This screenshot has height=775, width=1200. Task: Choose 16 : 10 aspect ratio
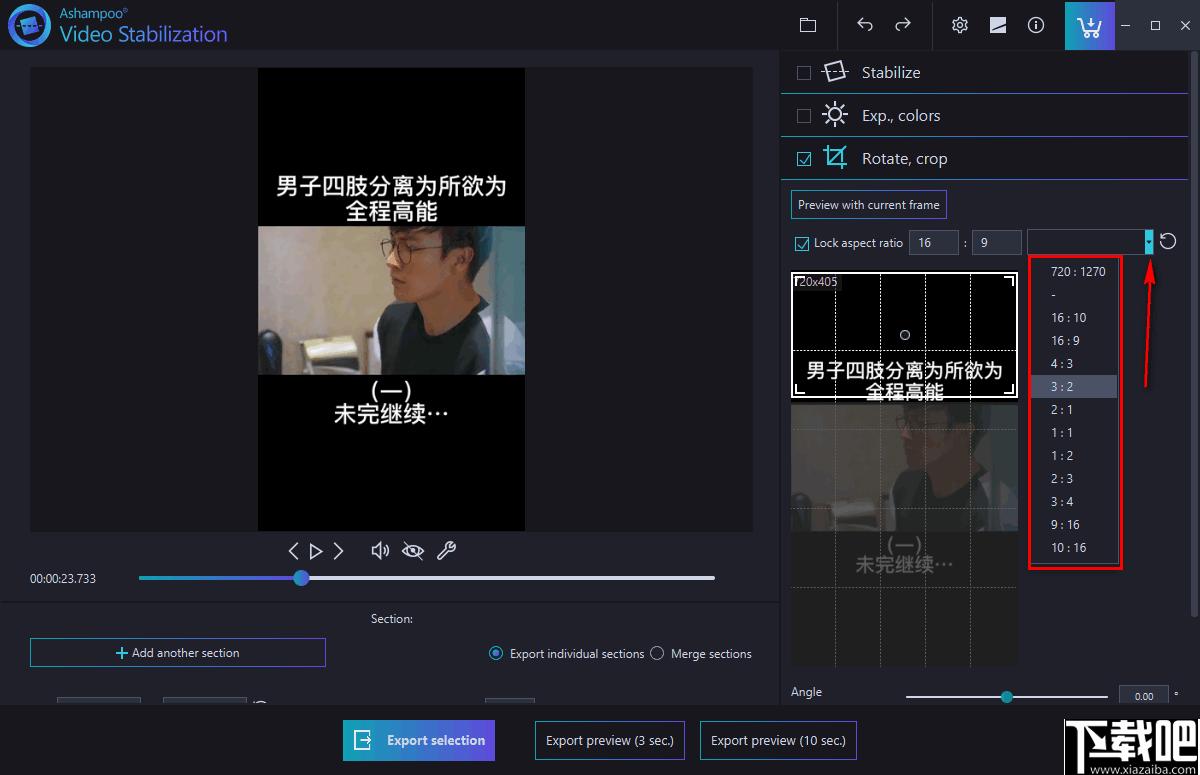[1074, 318]
